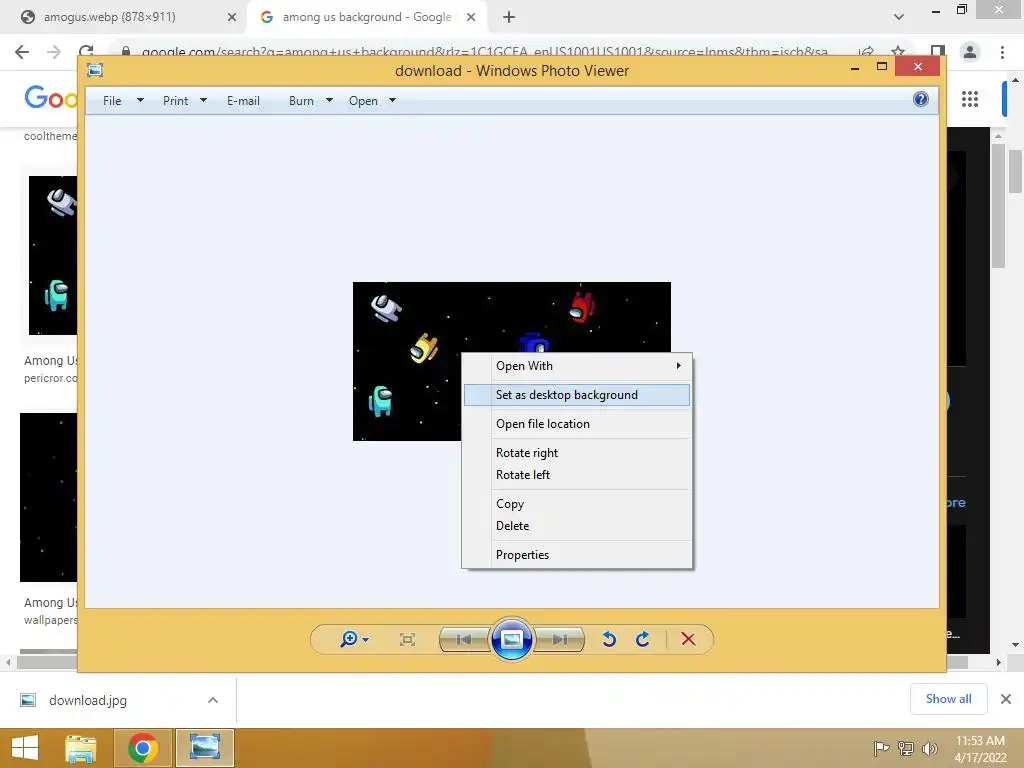
Task: Bookmark page with the star icon
Action: coord(898,52)
